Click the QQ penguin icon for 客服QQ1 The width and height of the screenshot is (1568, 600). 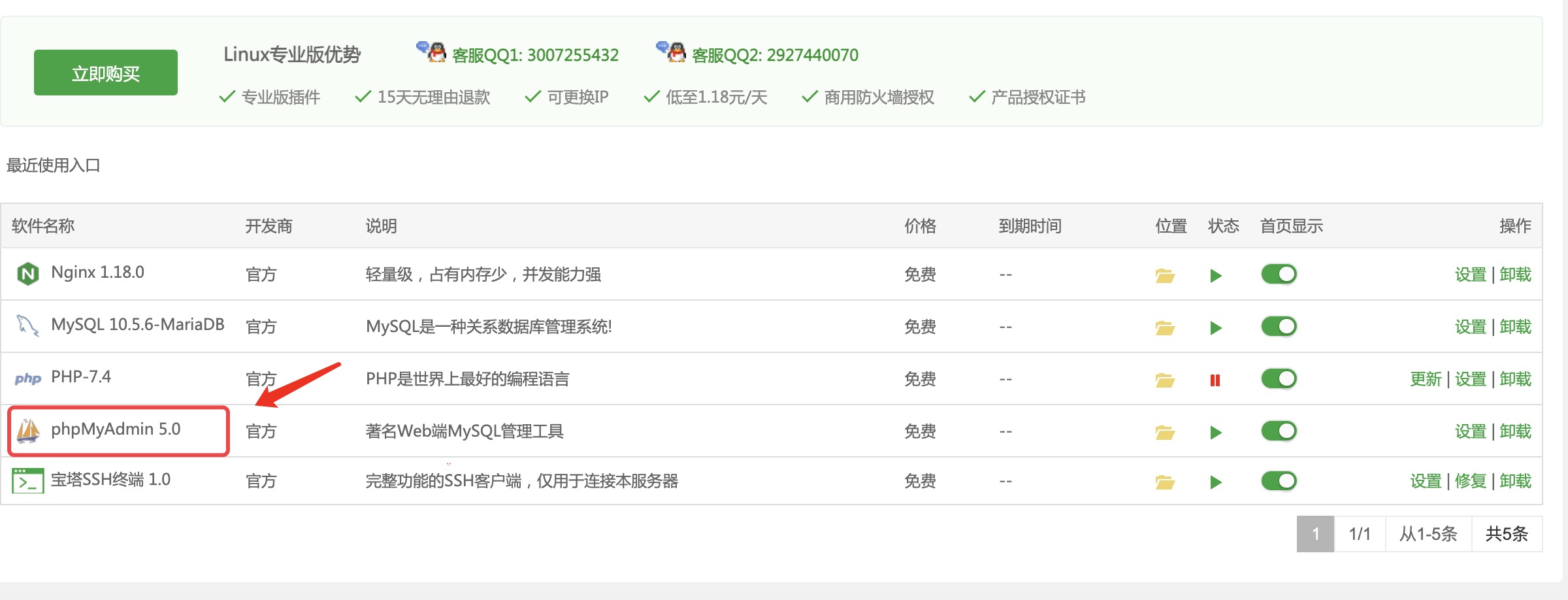pos(431,52)
